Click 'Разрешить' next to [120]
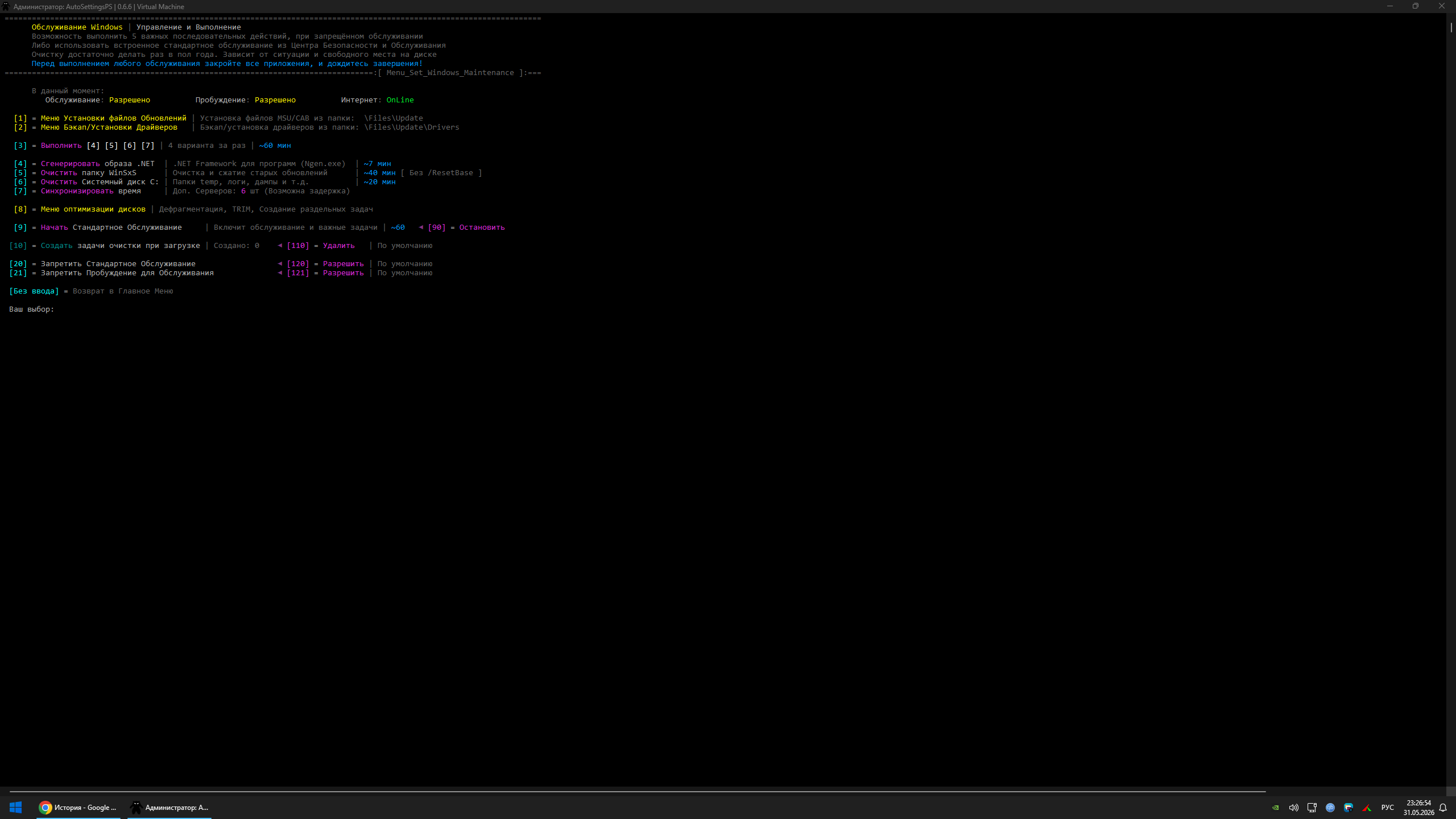This screenshot has width=1456, height=819. click(x=344, y=264)
